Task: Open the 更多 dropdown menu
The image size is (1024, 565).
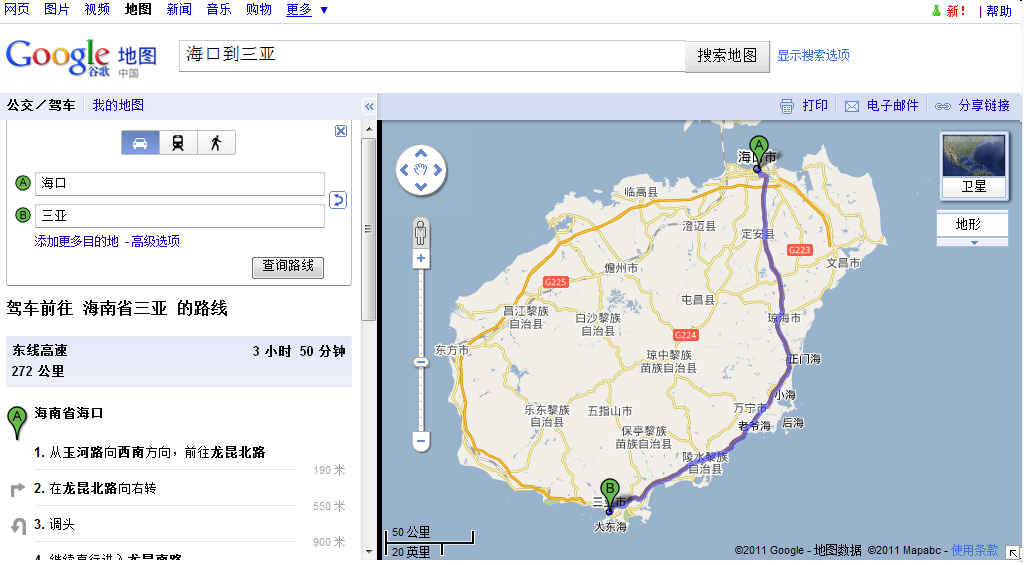Action: click(x=307, y=10)
